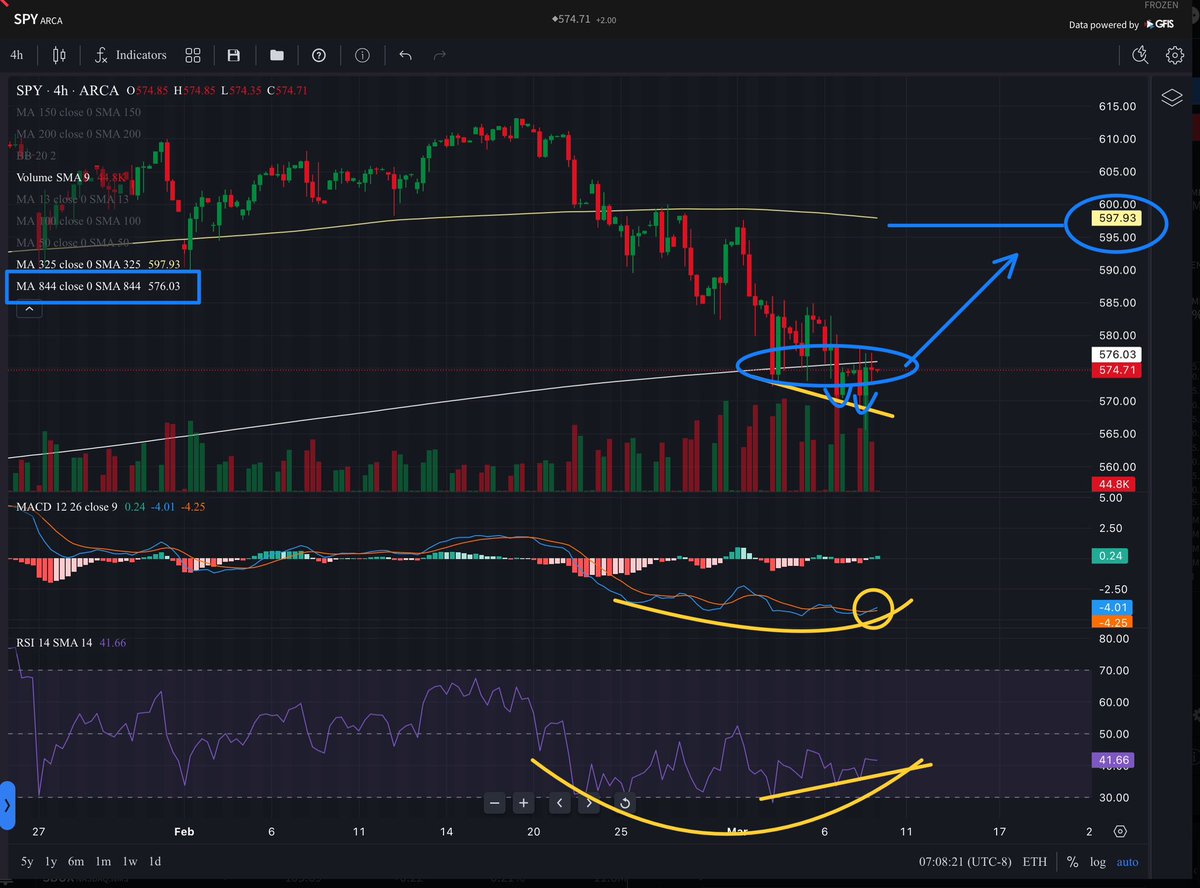
Task: Select the 1m date range
Action: click(103, 861)
